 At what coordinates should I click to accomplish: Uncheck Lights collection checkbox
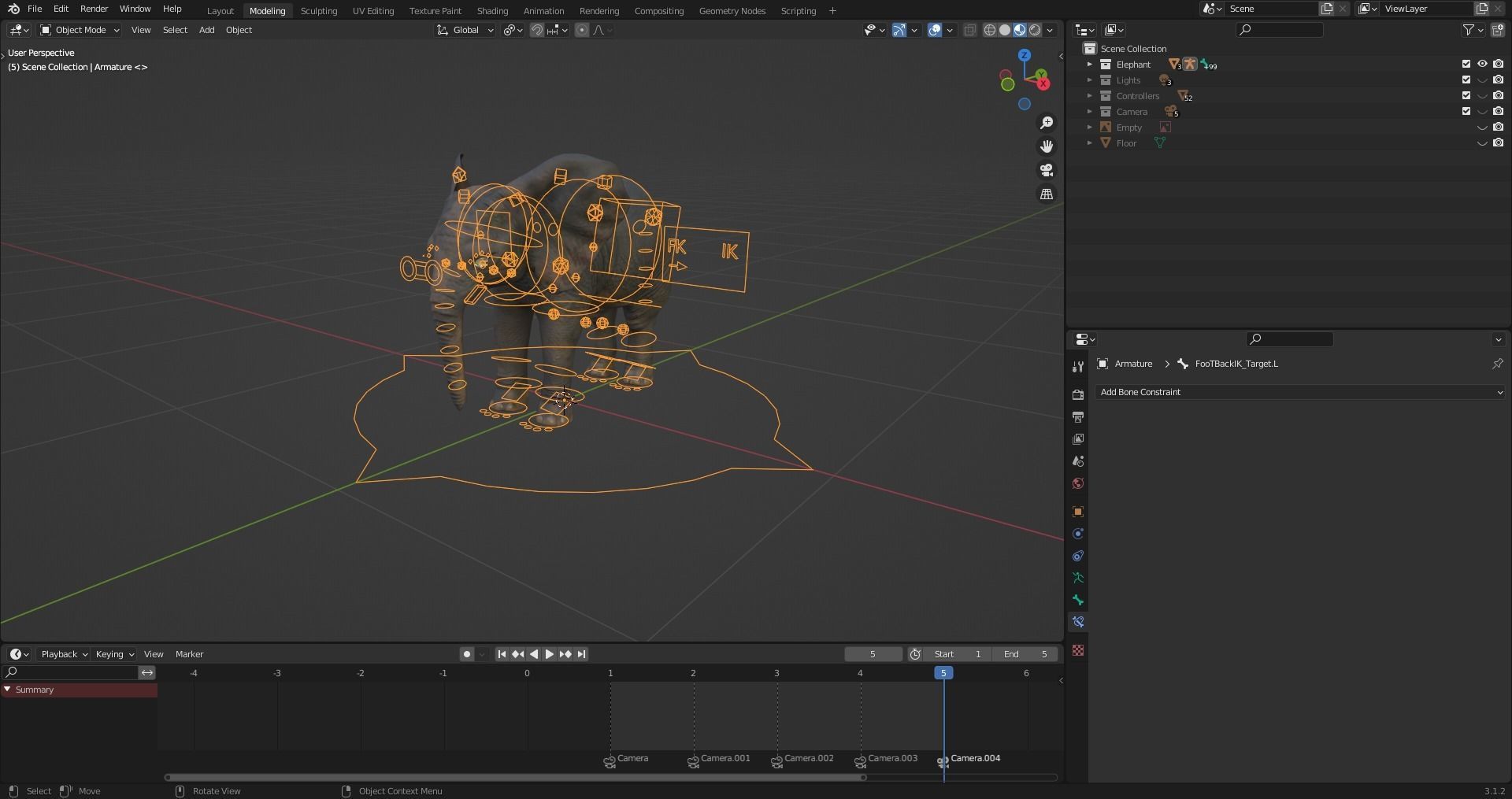[x=1466, y=80]
